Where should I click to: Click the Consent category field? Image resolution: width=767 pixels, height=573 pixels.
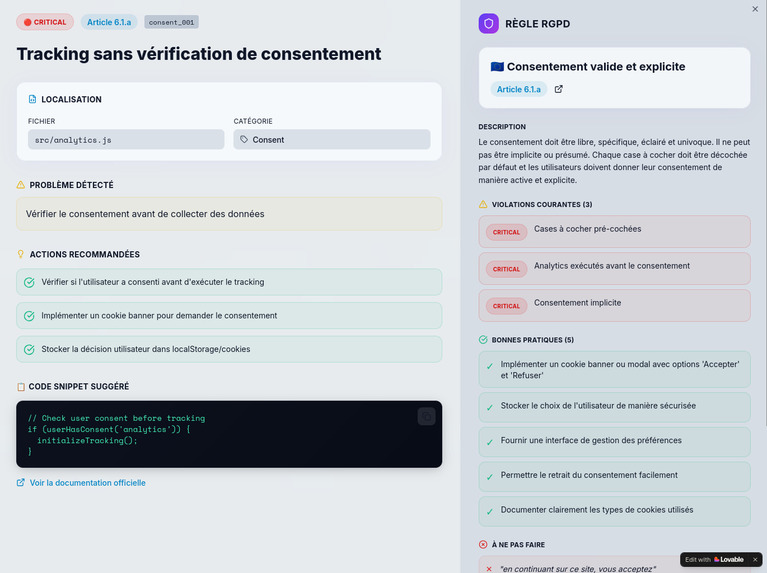332,139
